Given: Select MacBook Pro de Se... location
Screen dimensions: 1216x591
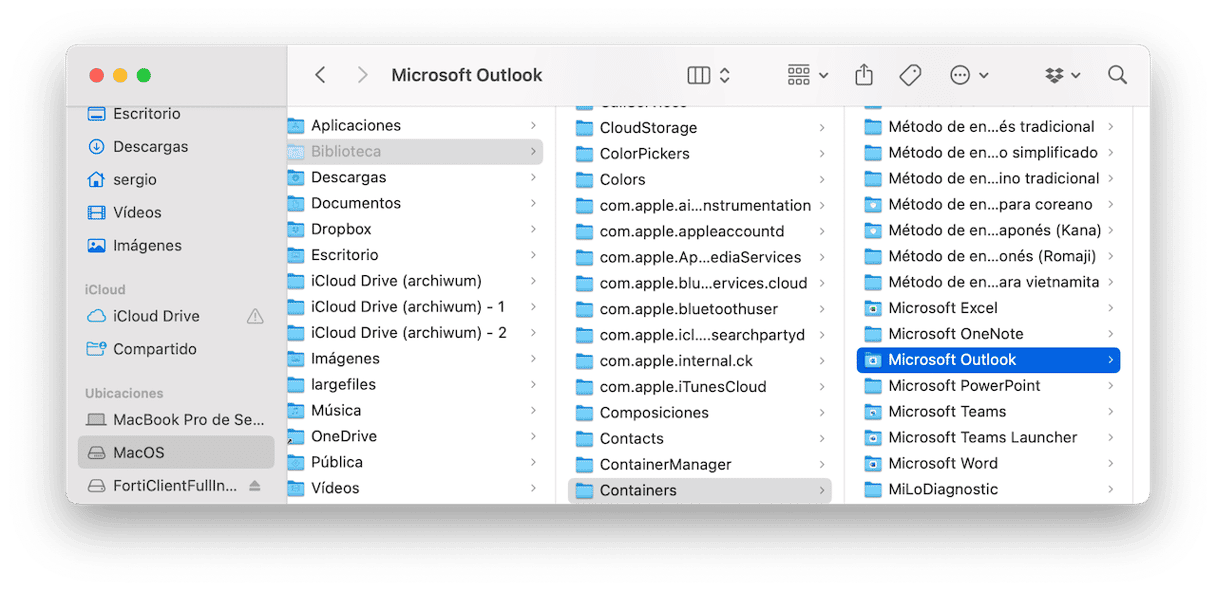Looking at the screenshot, I should tap(176, 420).
